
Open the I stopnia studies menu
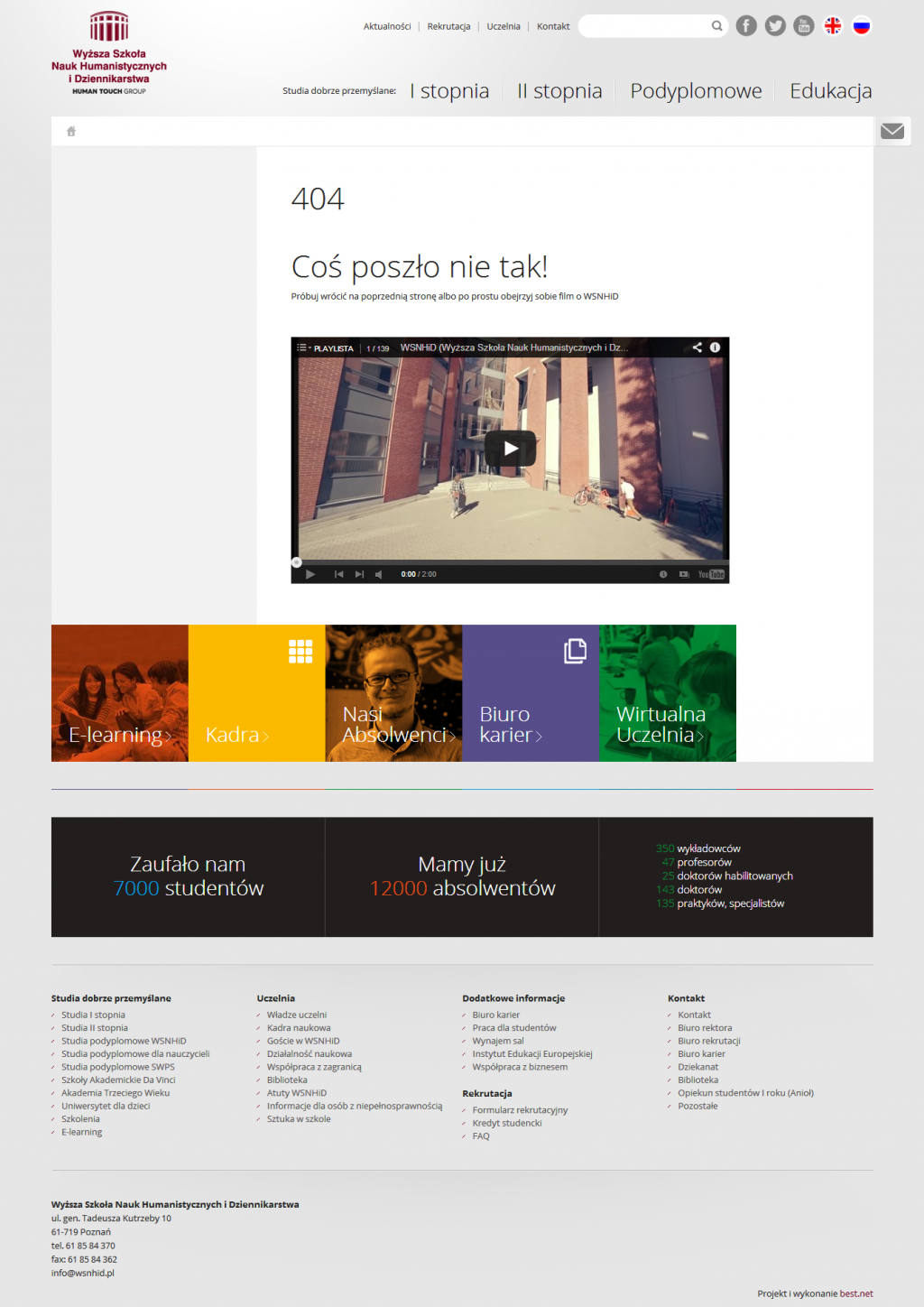[449, 91]
